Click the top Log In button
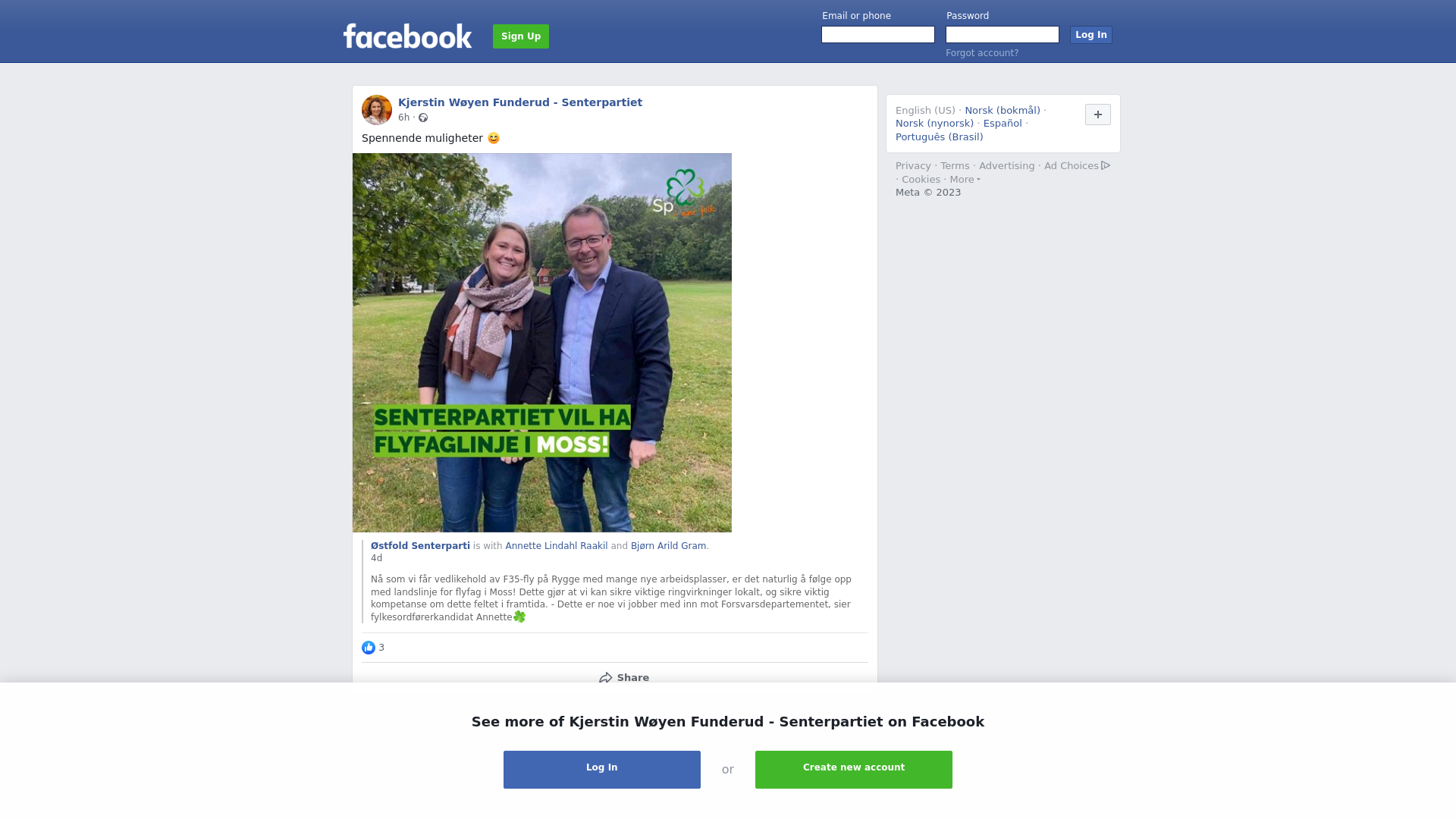The height and width of the screenshot is (819, 1456). 1091,35
